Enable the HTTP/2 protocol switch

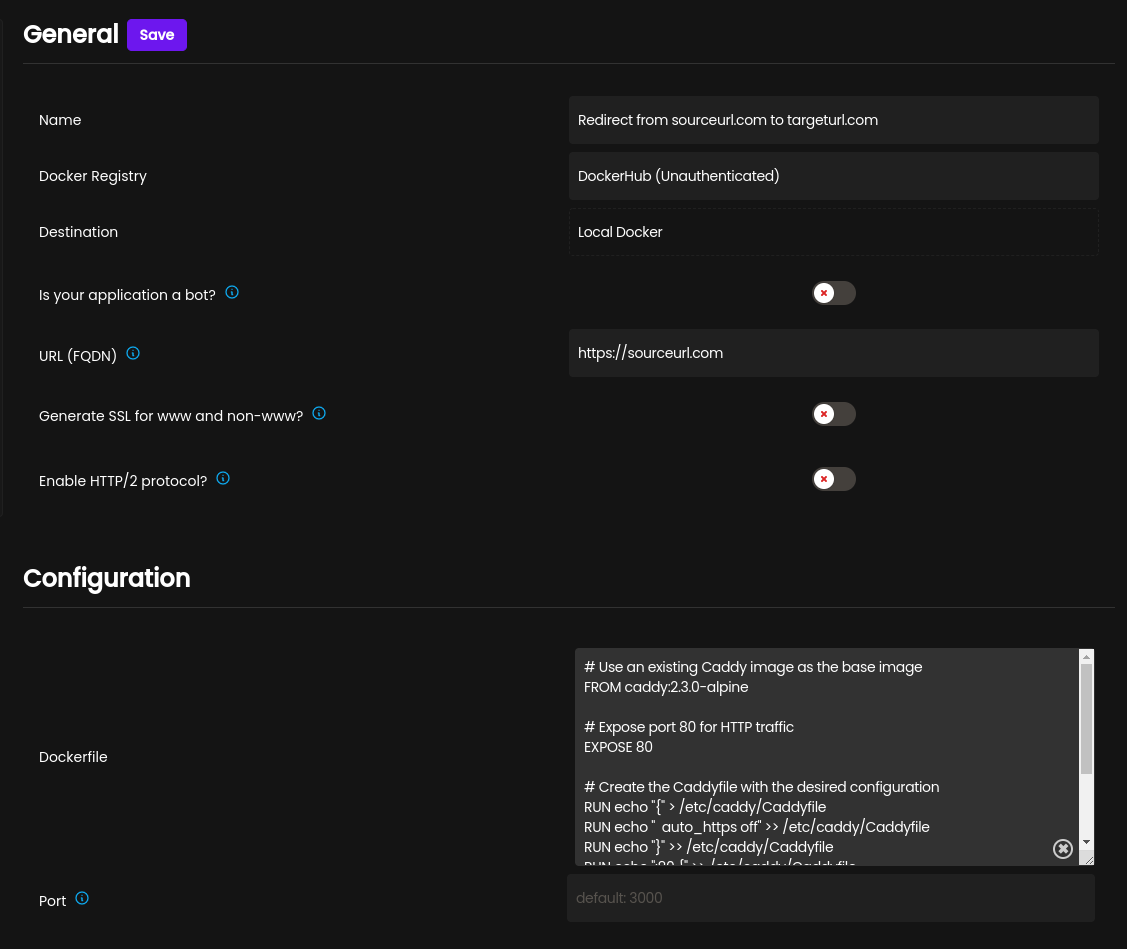coord(833,479)
